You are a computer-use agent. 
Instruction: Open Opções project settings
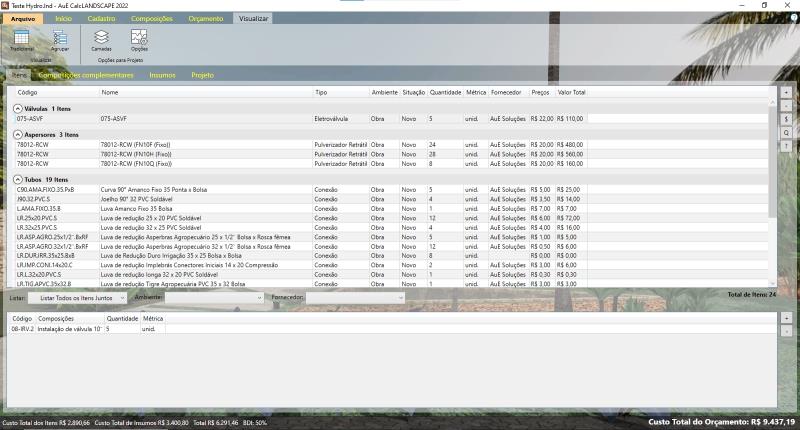pyautogui.click(x=139, y=40)
